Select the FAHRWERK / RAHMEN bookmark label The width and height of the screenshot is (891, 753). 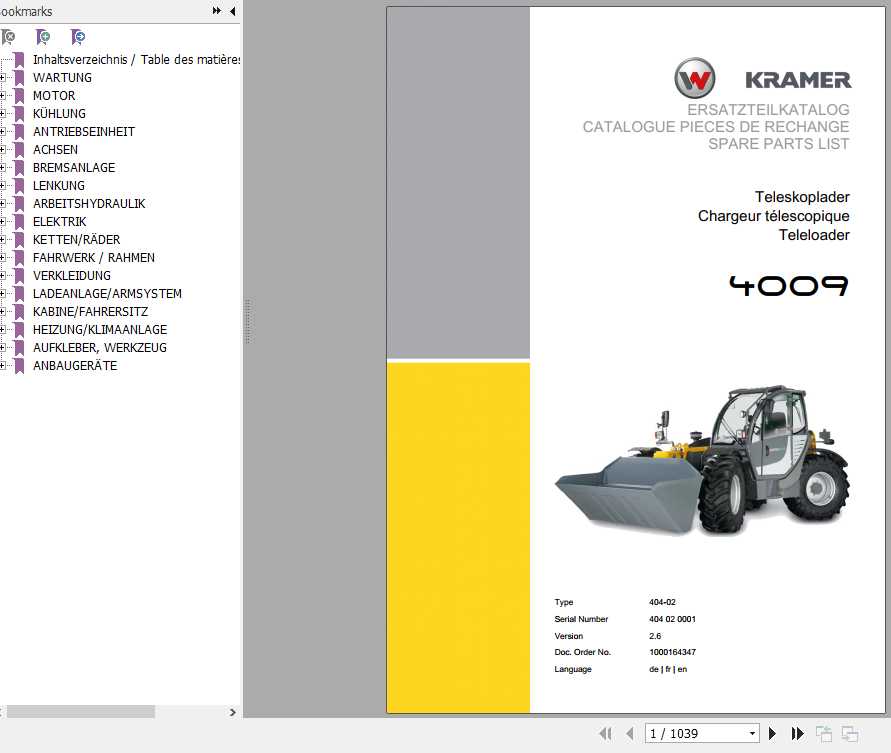(x=94, y=257)
